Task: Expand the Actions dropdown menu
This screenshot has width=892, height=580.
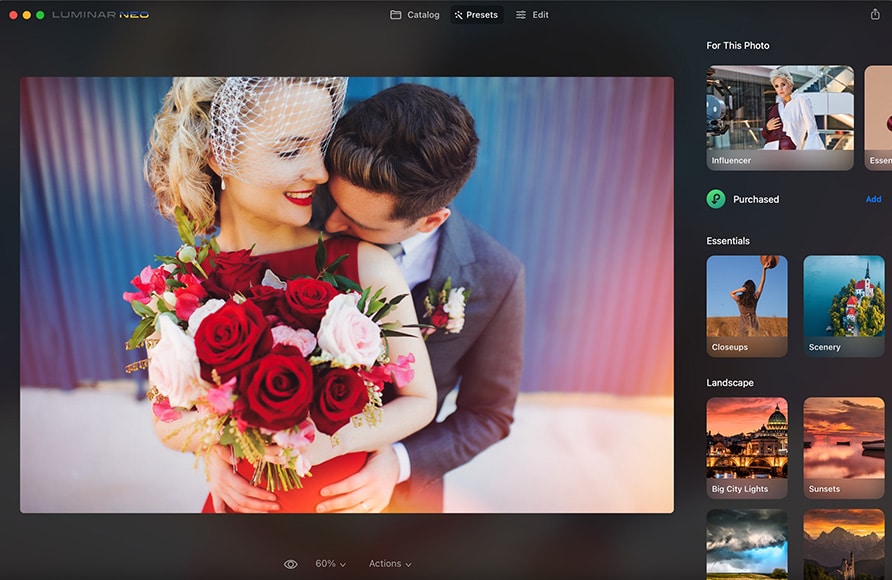Action: (x=390, y=564)
